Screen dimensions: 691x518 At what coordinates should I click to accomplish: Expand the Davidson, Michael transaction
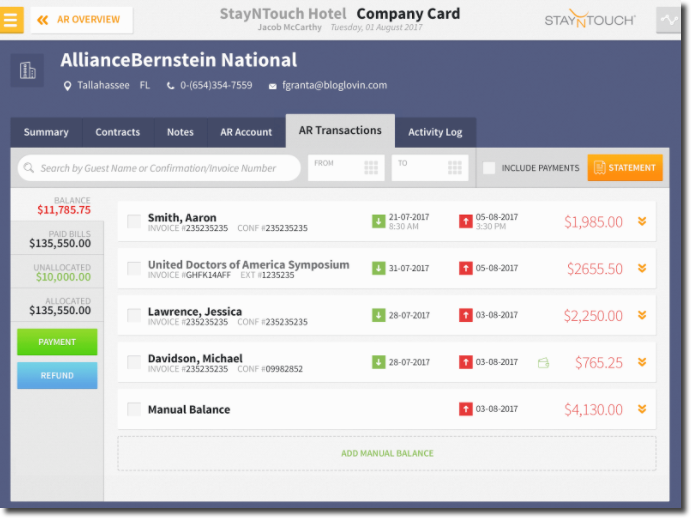click(x=642, y=362)
